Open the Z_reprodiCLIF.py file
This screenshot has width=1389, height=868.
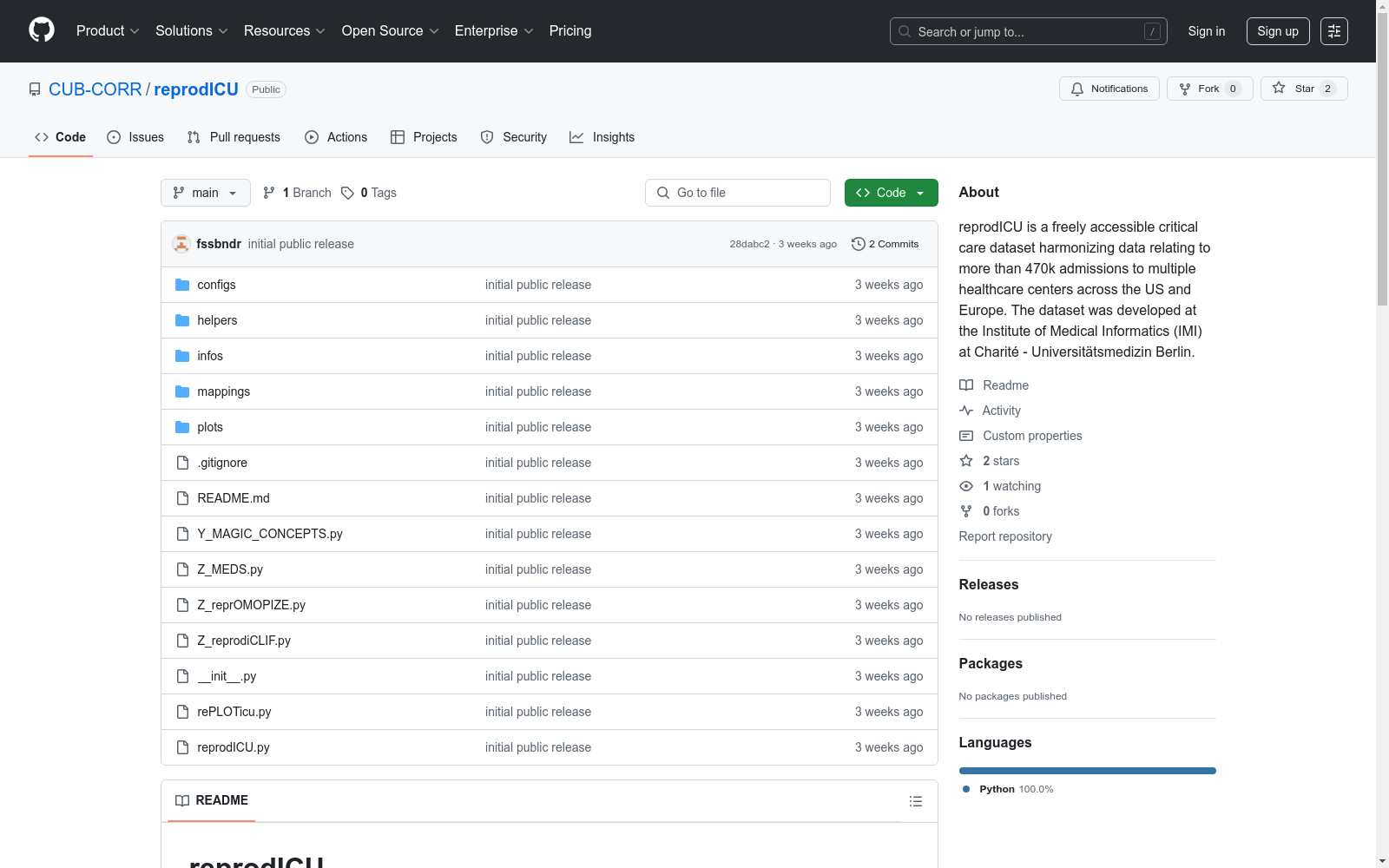click(244, 641)
